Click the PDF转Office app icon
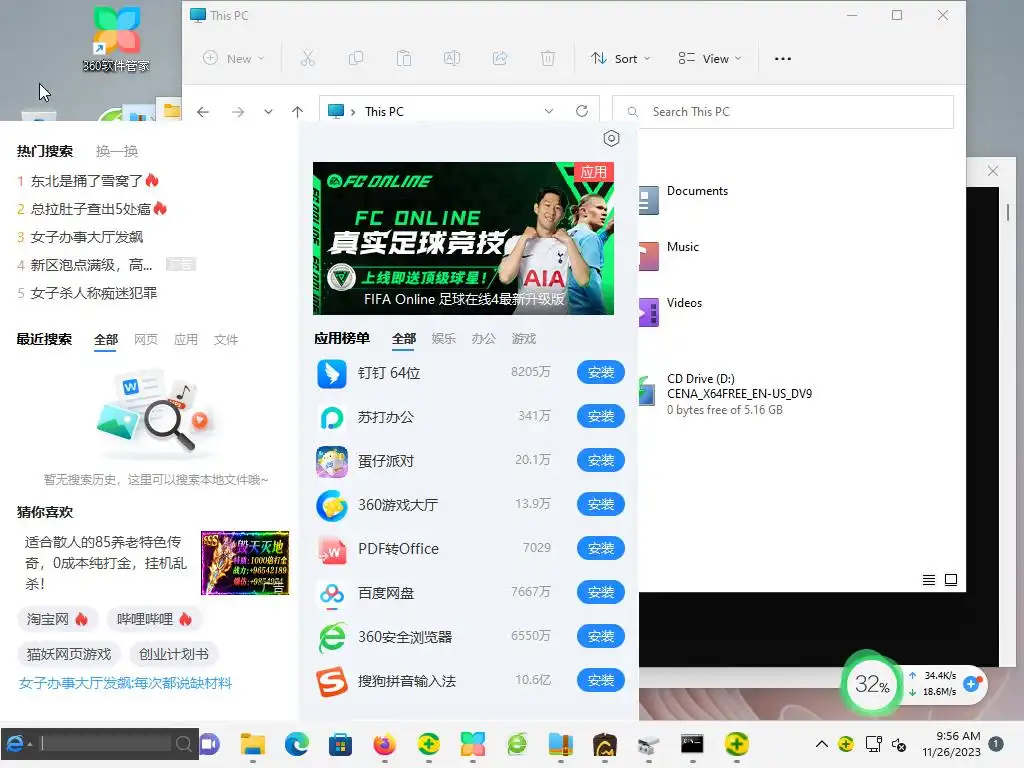Screen dimensions: 1024x768 coord(332,549)
